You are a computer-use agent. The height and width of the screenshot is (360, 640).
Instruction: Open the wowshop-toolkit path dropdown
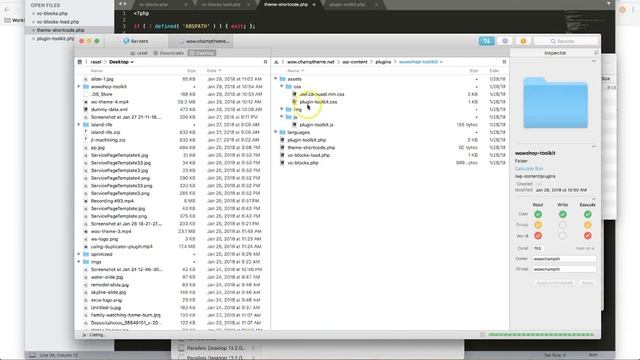tap(420, 62)
